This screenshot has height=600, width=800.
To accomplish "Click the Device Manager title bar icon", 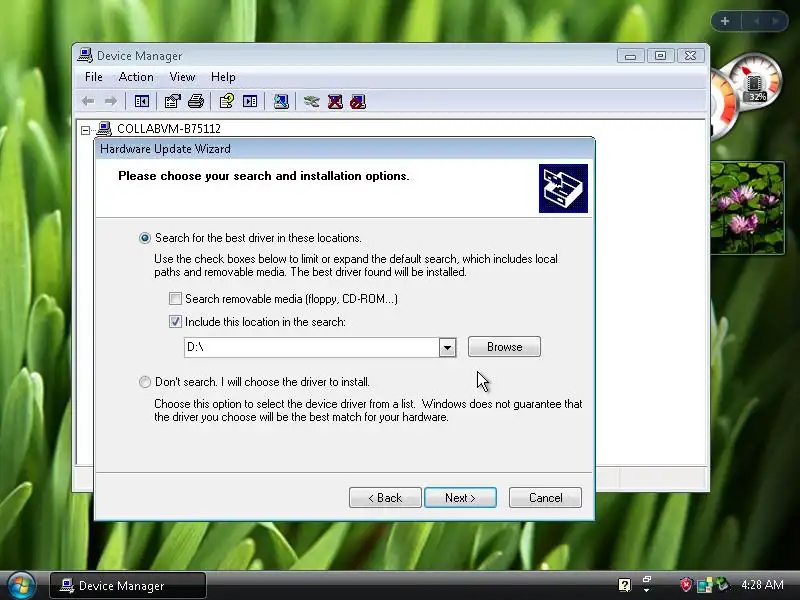I will pyautogui.click(x=85, y=55).
